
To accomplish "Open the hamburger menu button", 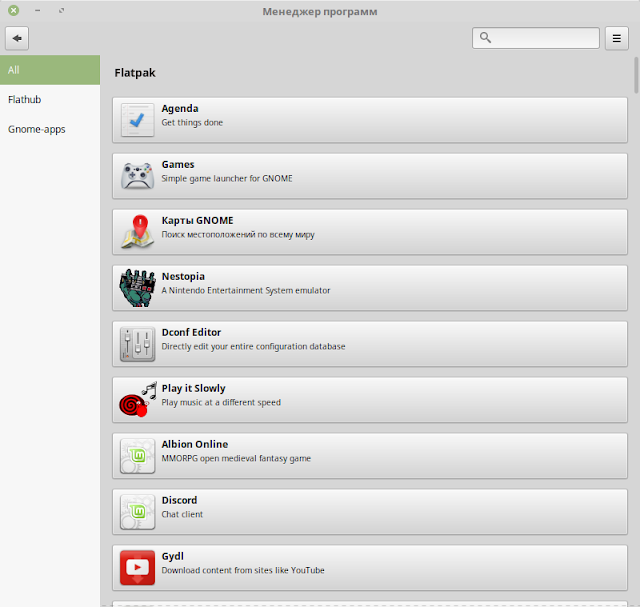I will [x=616, y=38].
